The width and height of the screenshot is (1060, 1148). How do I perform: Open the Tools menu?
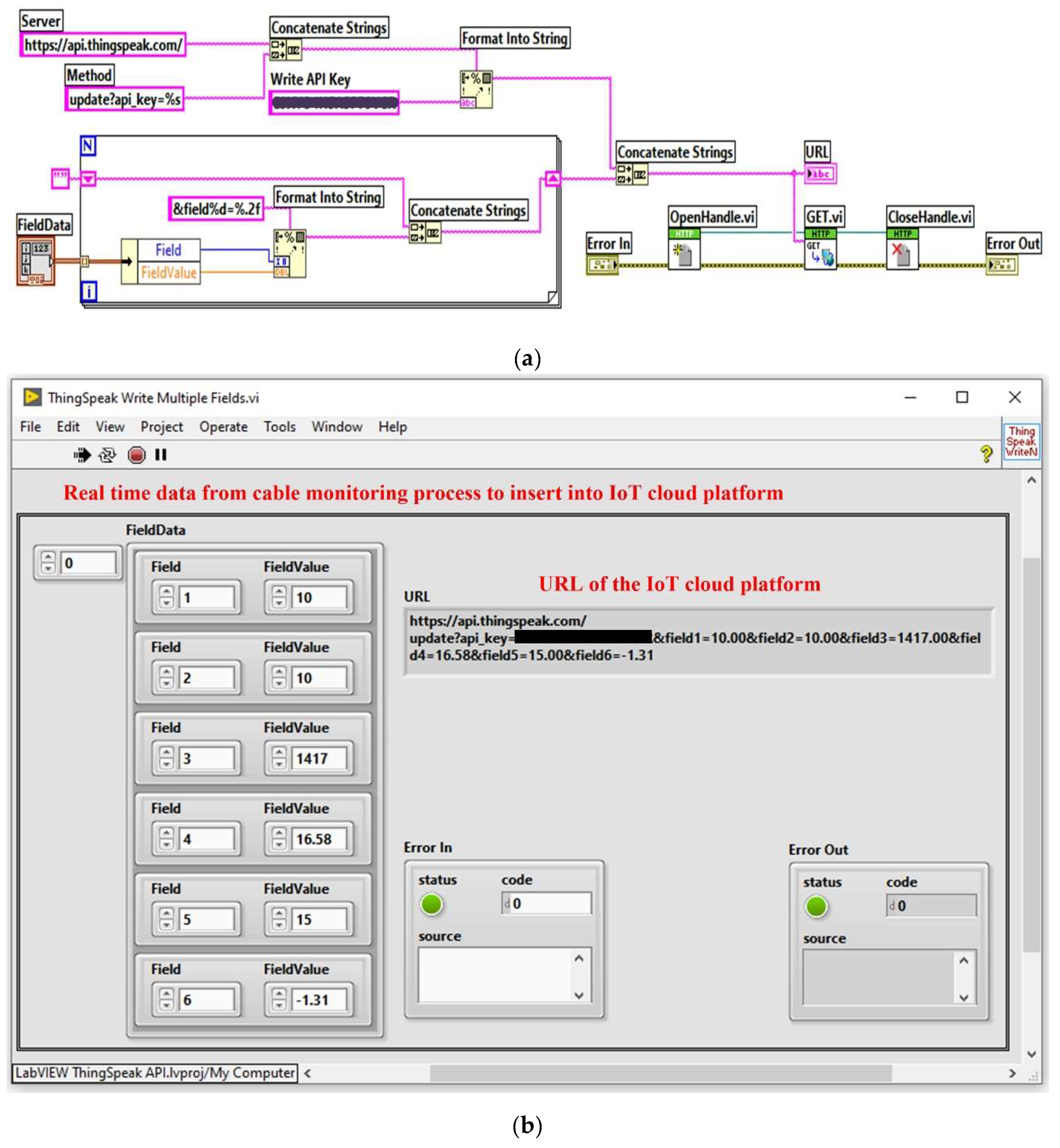280,427
